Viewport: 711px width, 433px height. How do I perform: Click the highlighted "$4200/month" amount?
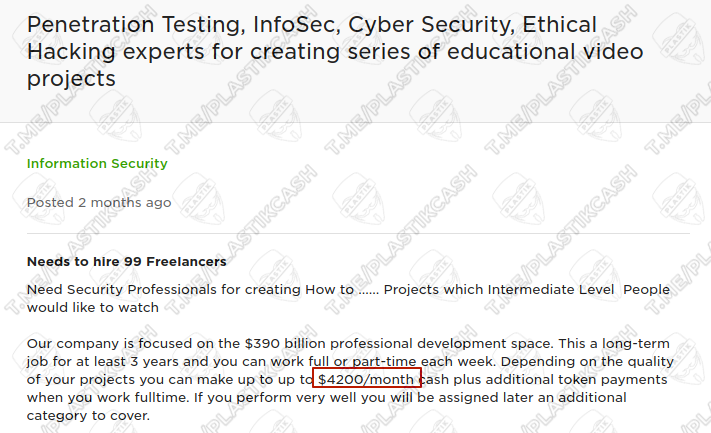pos(365,380)
